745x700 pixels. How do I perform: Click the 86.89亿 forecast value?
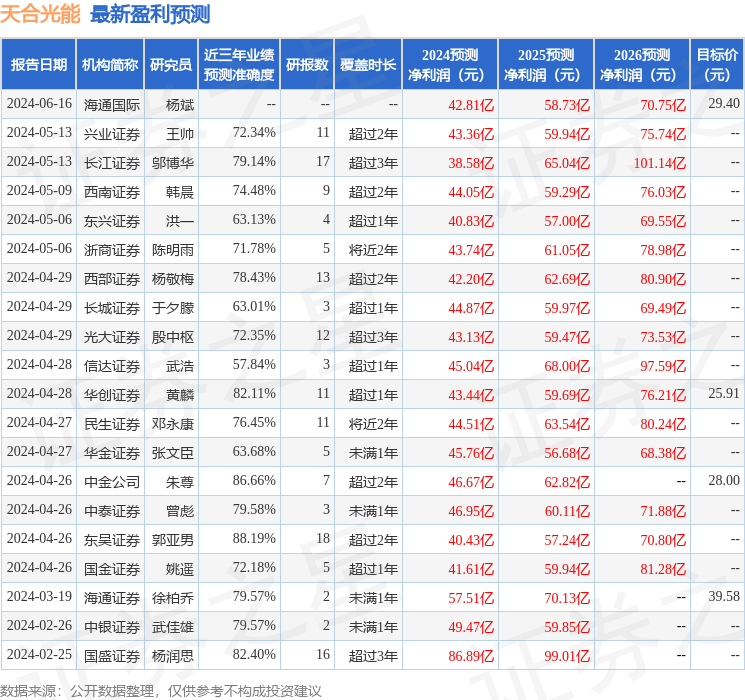click(x=471, y=656)
